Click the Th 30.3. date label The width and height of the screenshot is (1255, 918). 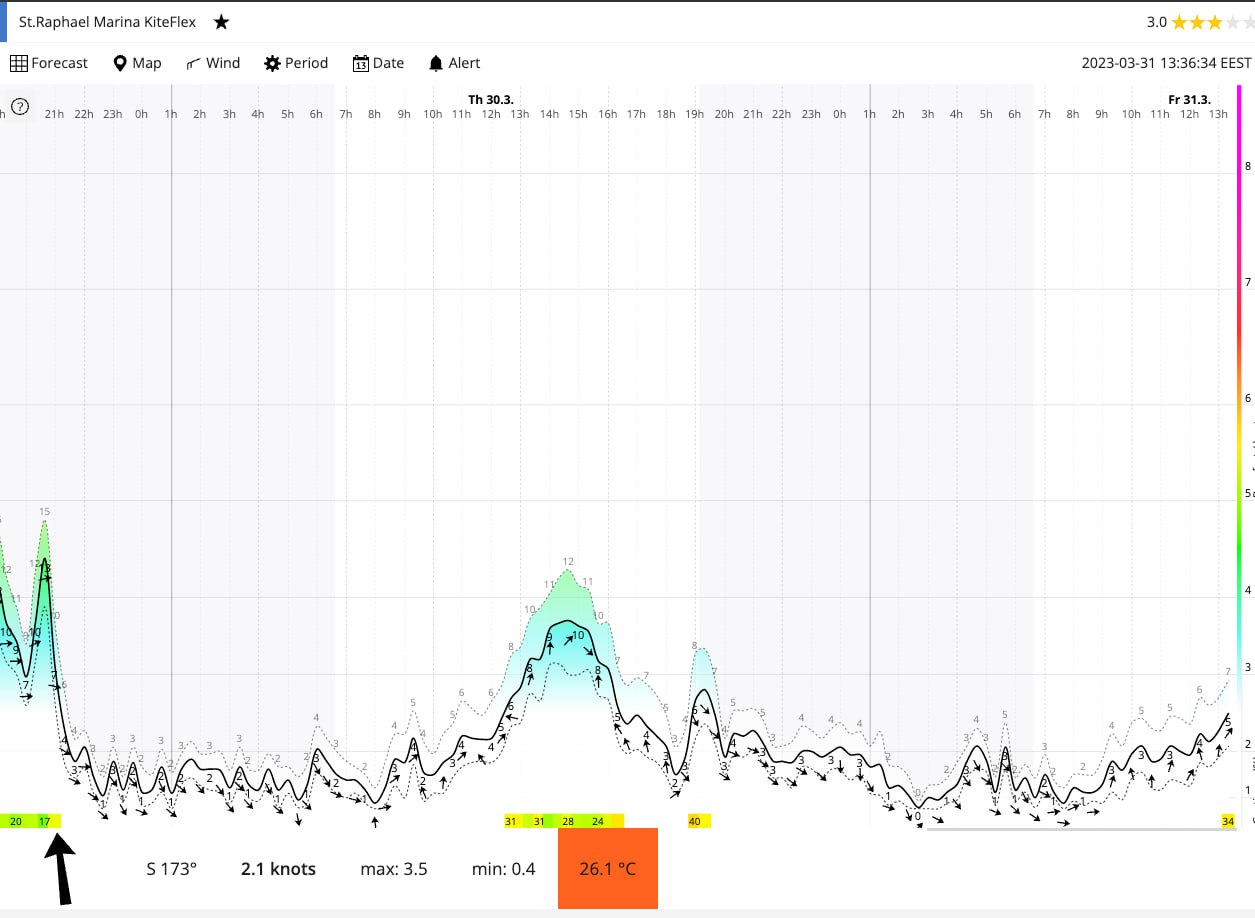490,99
